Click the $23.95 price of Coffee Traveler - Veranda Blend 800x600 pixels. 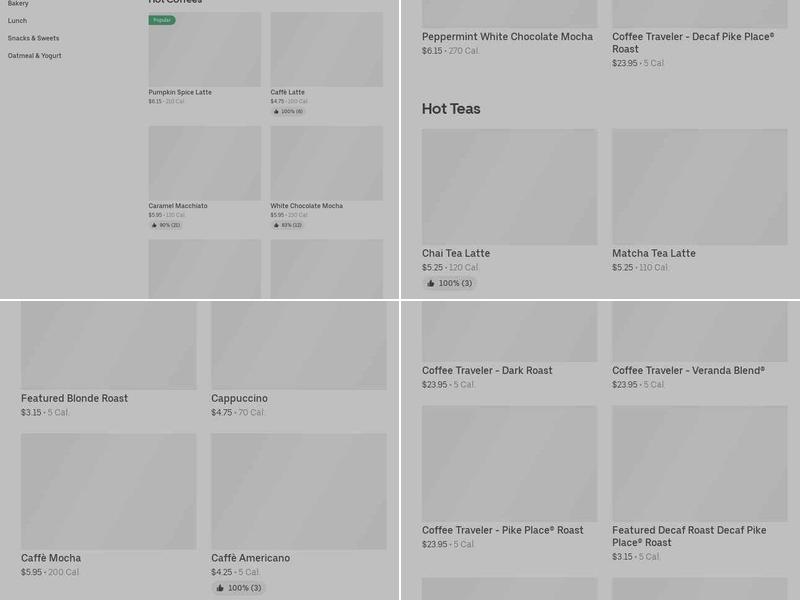(x=624, y=385)
